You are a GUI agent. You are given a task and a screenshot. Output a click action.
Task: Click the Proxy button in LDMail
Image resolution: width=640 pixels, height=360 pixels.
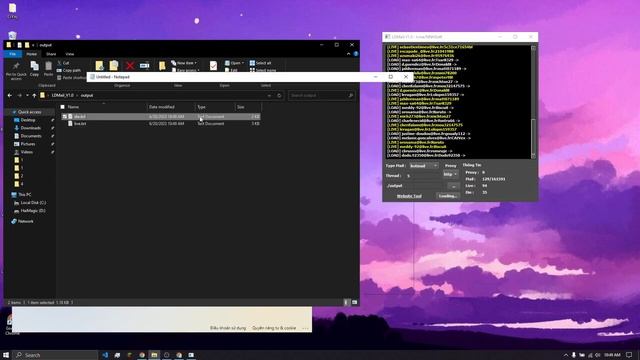451,166
